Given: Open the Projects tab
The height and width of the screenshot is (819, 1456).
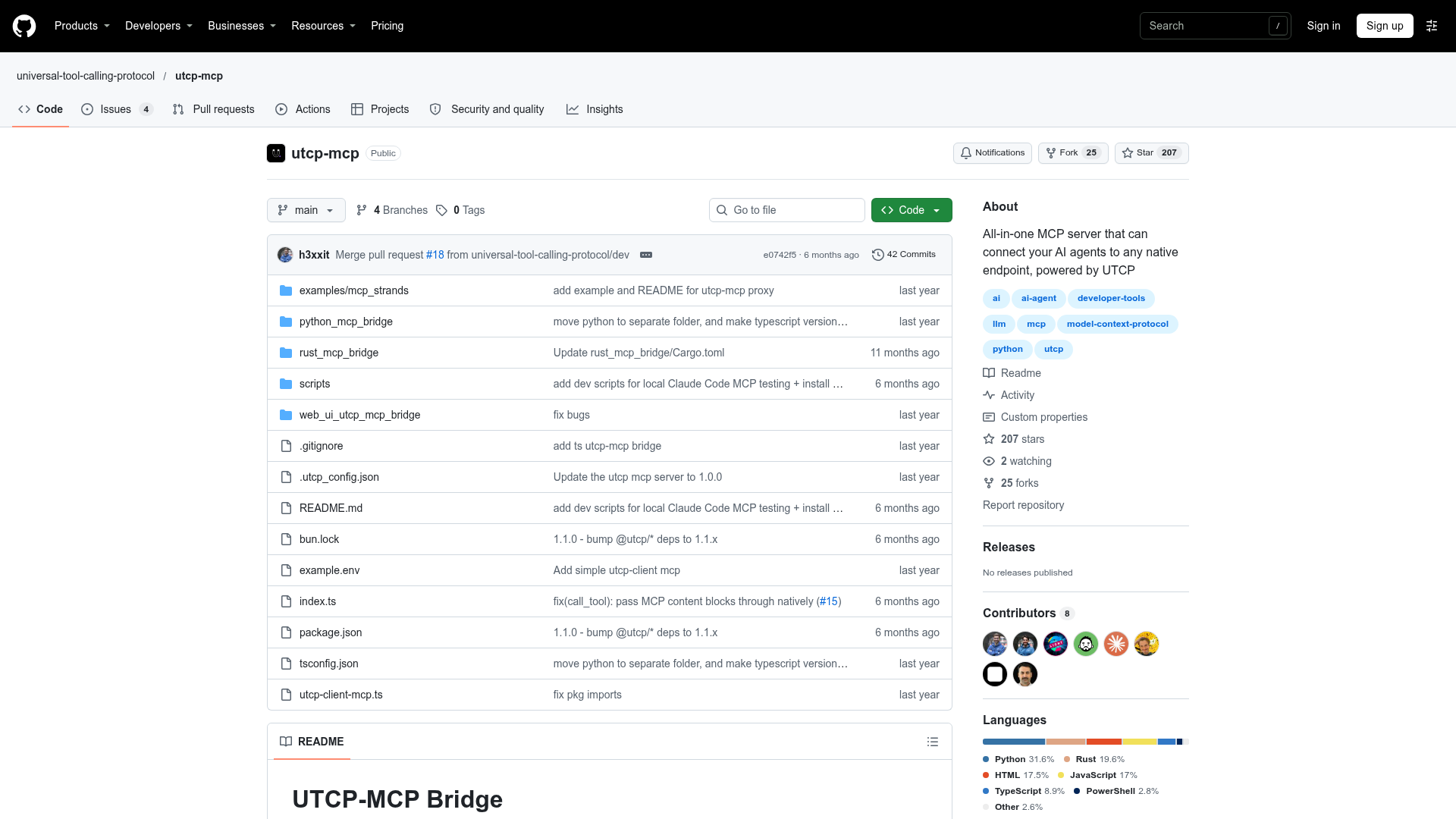Looking at the screenshot, I should (x=380, y=109).
